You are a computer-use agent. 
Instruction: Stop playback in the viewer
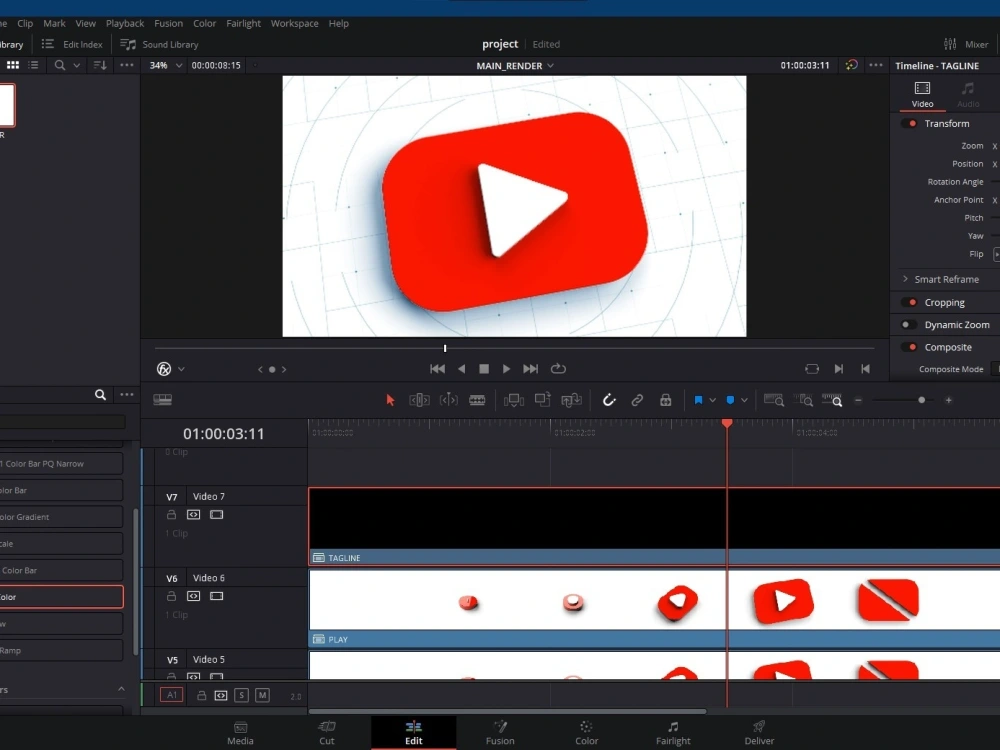(x=484, y=369)
